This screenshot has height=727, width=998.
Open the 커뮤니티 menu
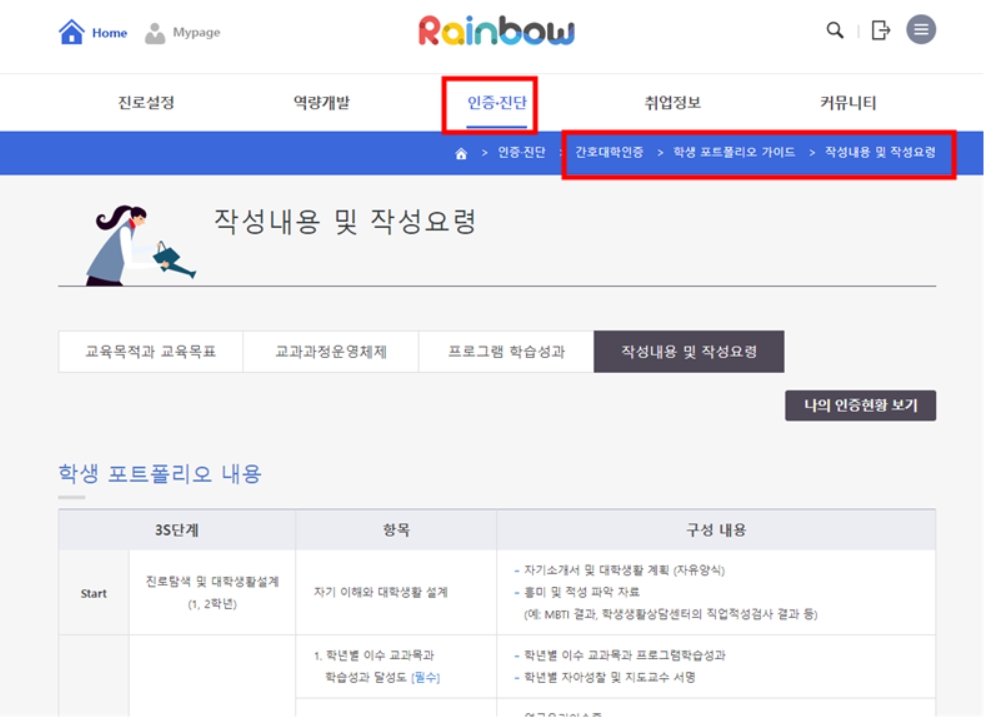point(848,103)
